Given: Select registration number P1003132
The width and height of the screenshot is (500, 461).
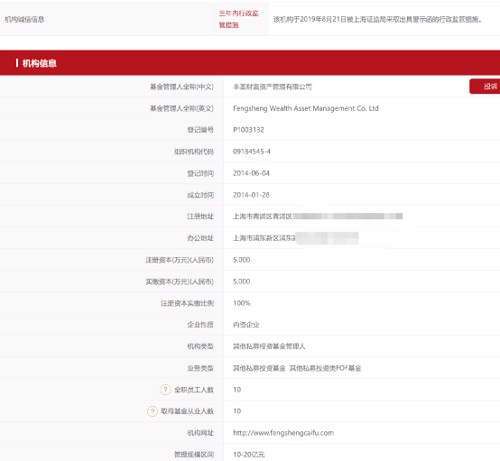Looking at the screenshot, I should [248, 130].
